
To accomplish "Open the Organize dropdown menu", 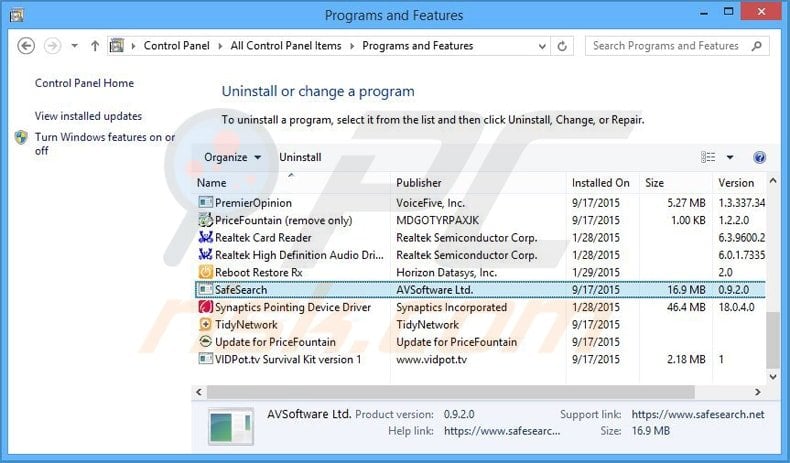I will pyautogui.click(x=232, y=157).
